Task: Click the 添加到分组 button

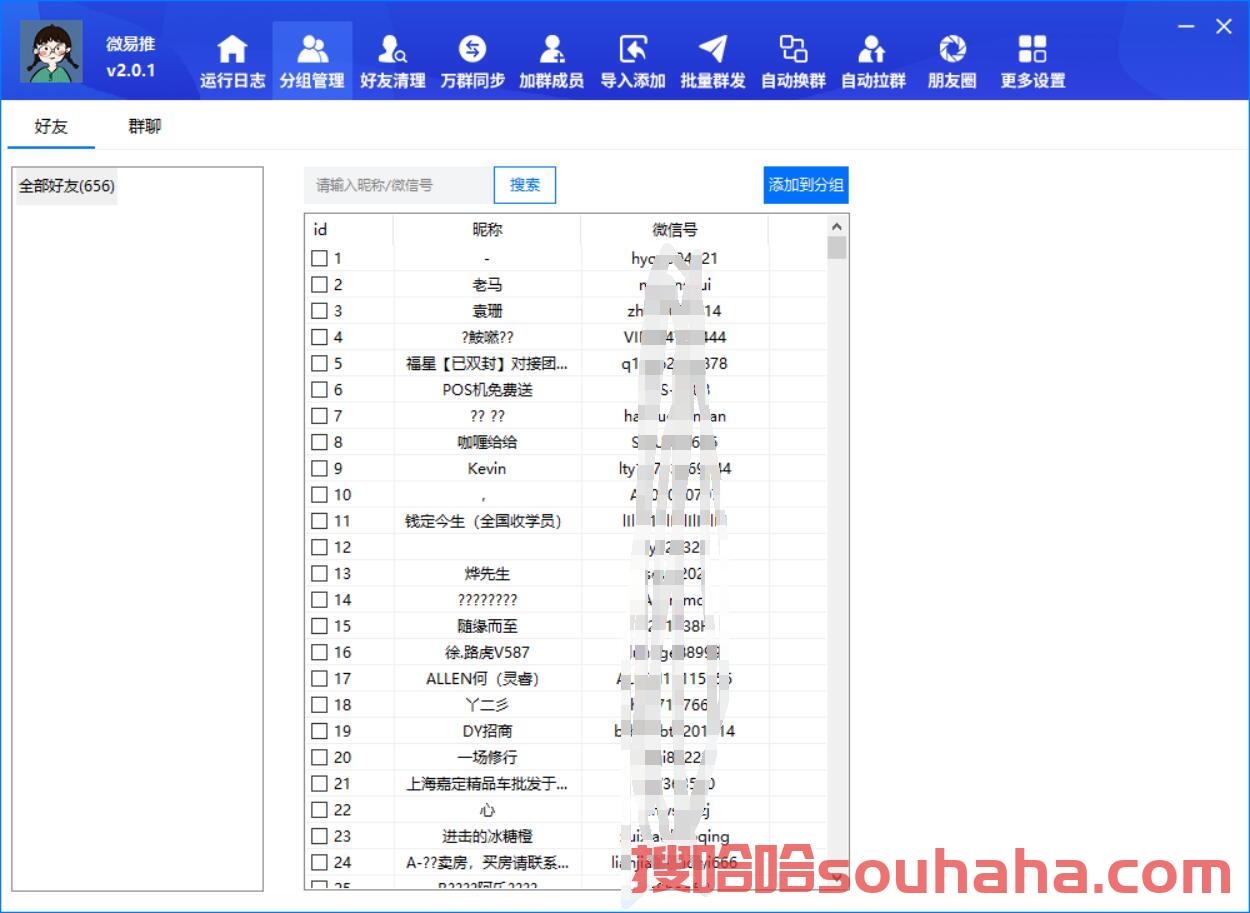Action: [x=805, y=185]
